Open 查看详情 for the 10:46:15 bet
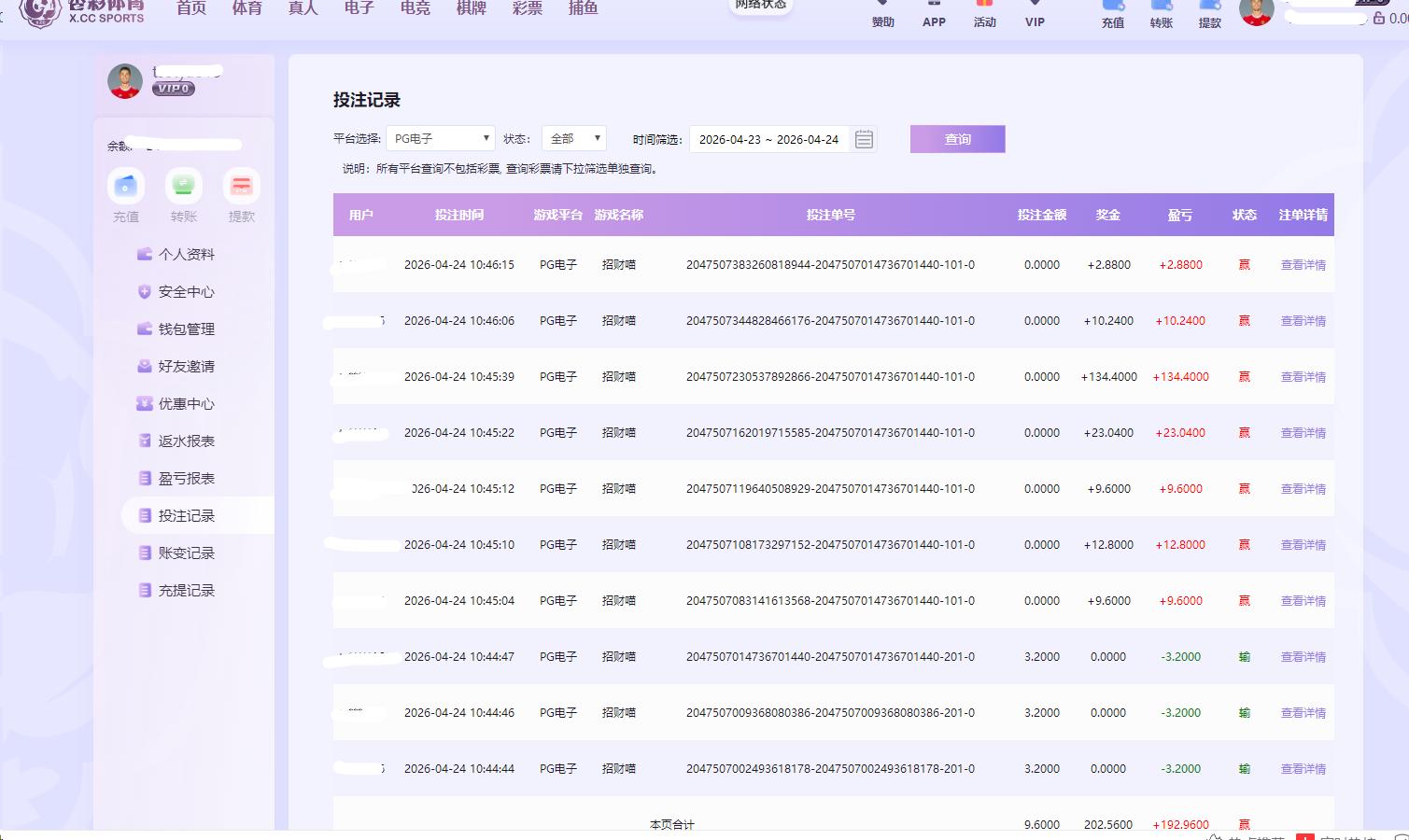 (1303, 265)
